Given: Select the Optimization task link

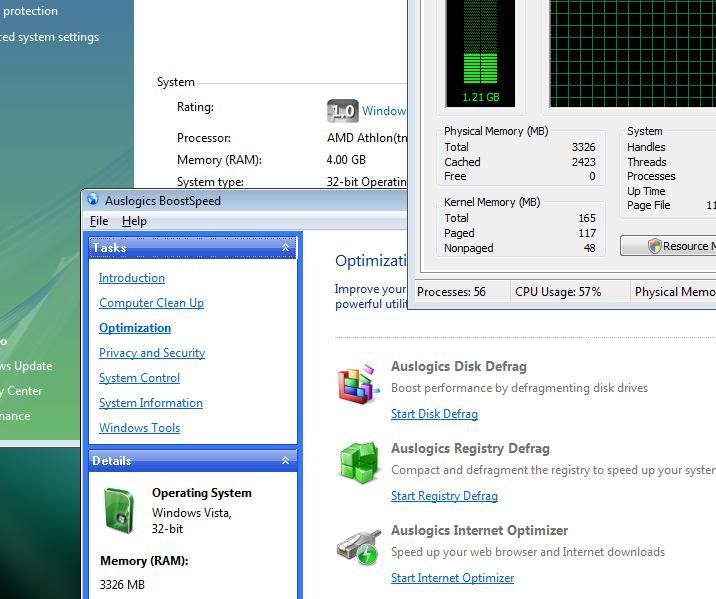Looking at the screenshot, I should [135, 328].
